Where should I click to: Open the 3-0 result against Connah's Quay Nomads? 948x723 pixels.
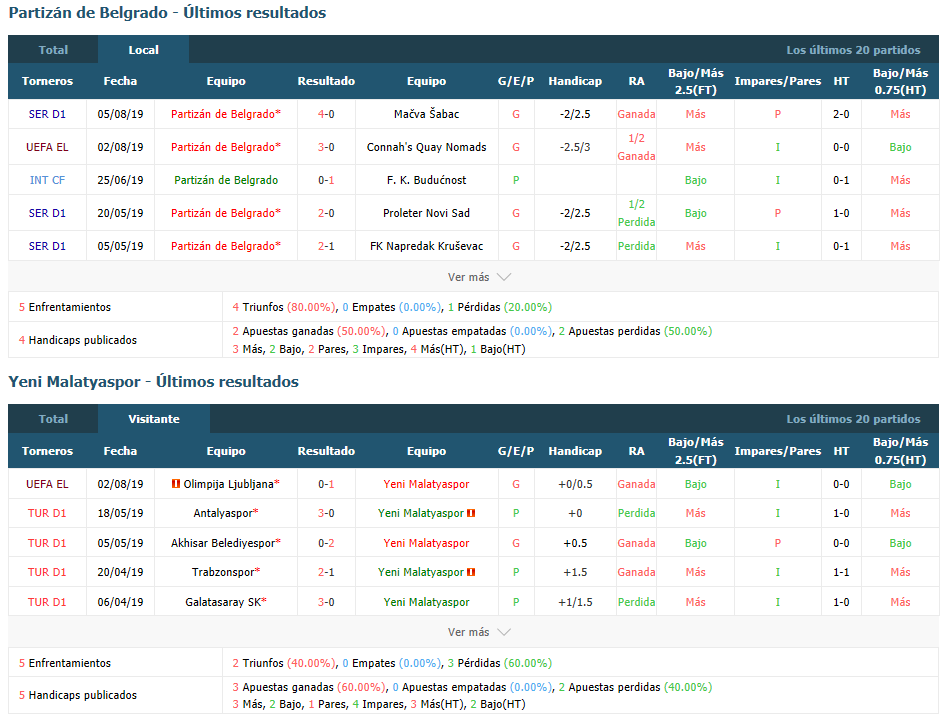point(326,147)
